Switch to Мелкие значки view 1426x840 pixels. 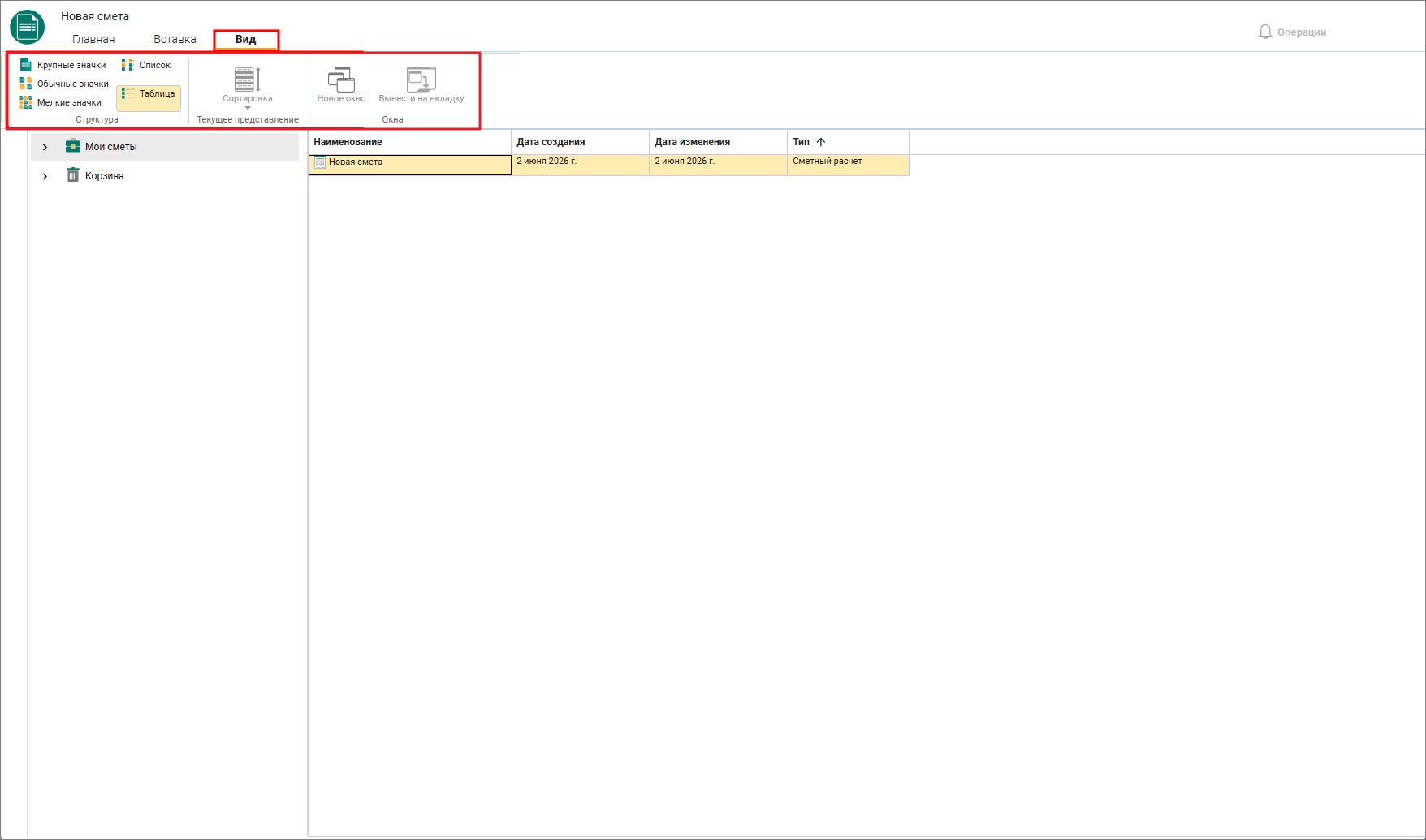point(61,102)
